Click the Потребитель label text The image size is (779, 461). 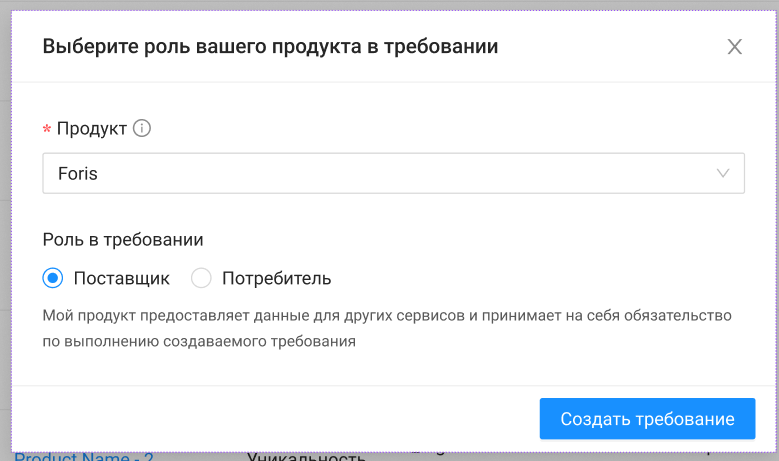276,278
